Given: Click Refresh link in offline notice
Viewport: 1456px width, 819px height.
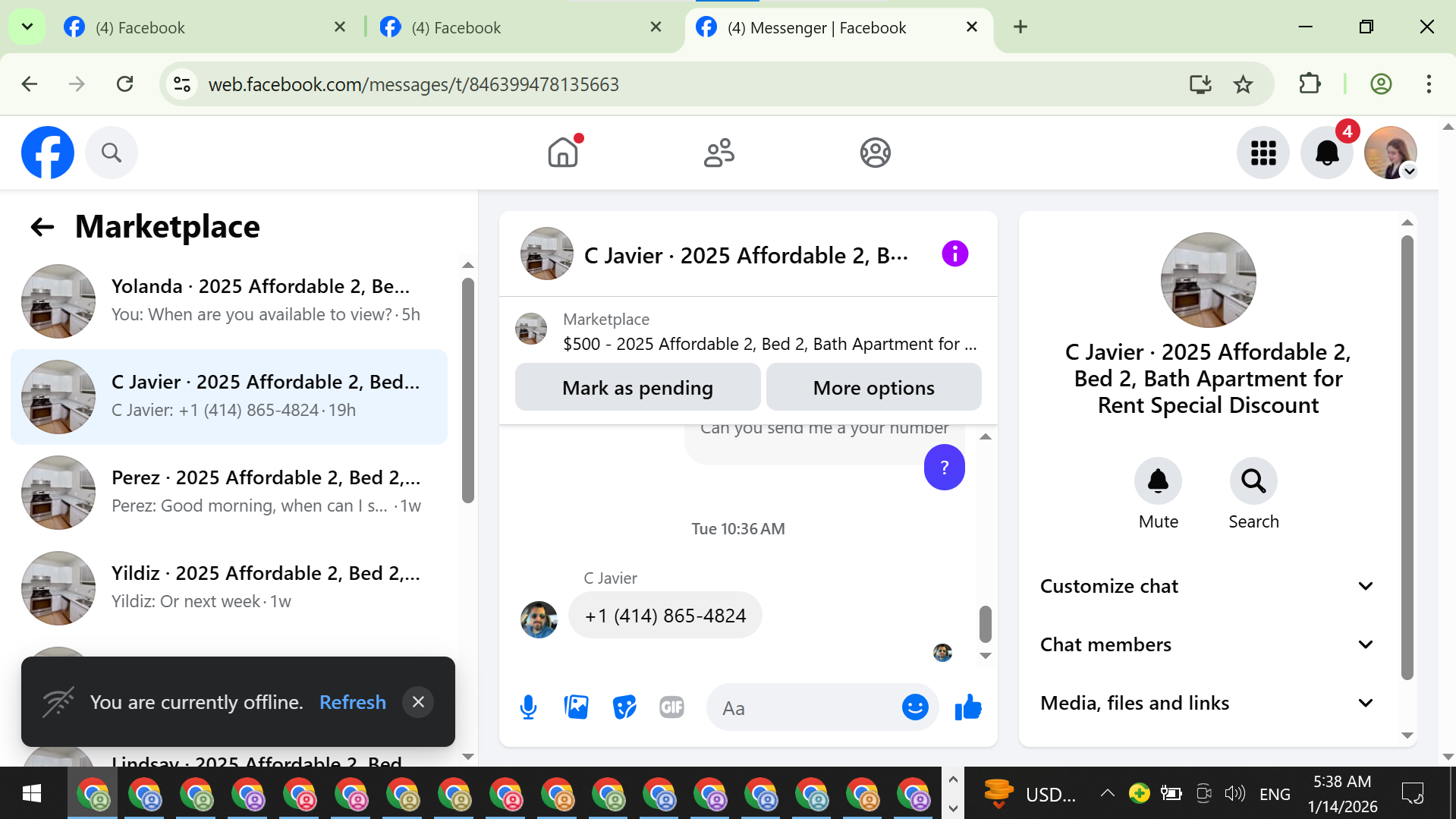Looking at the screenshot, I should pos(353,702).
